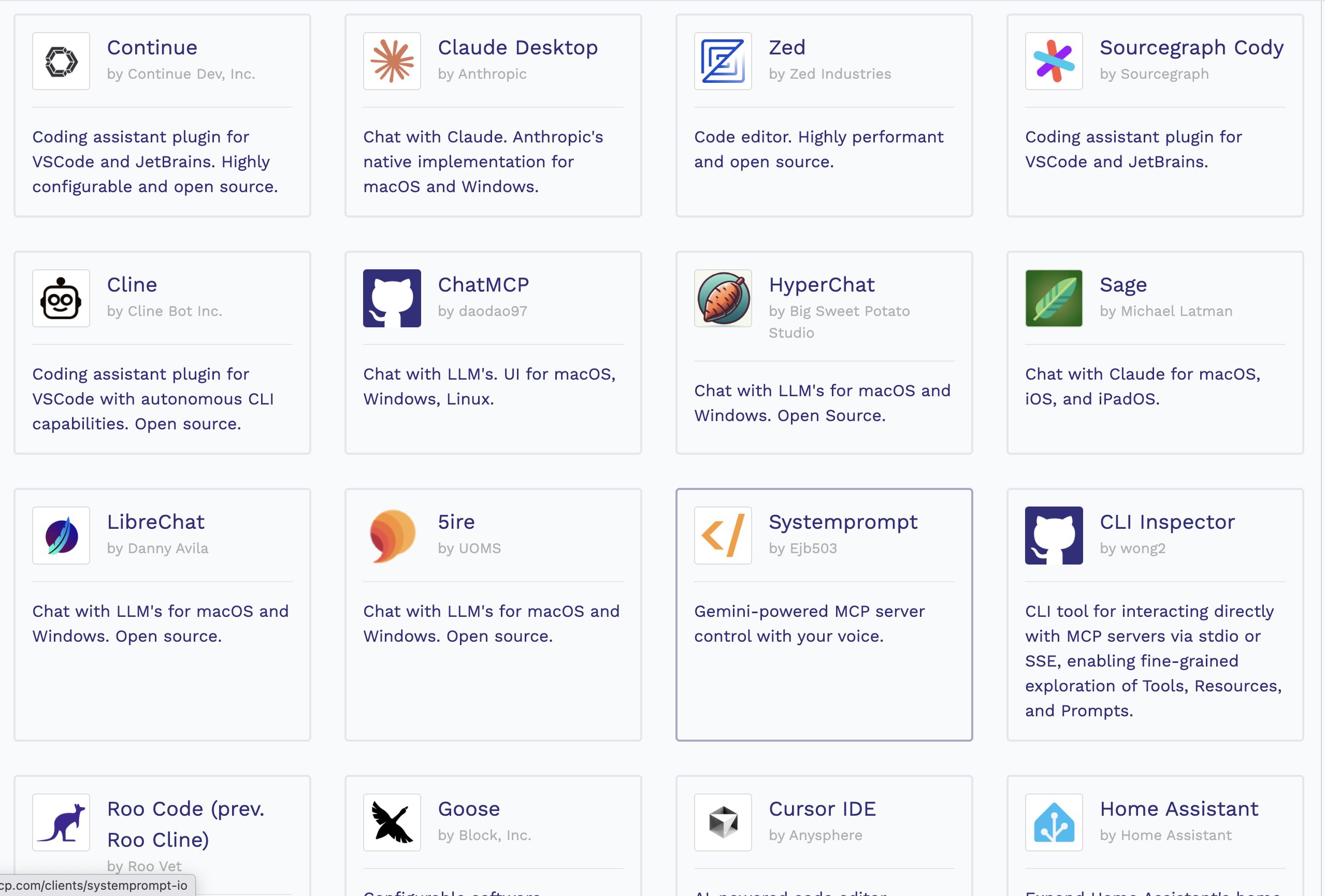
Task: Click the HyperChat sweet potato icon
Action: [x=723, y=298]
